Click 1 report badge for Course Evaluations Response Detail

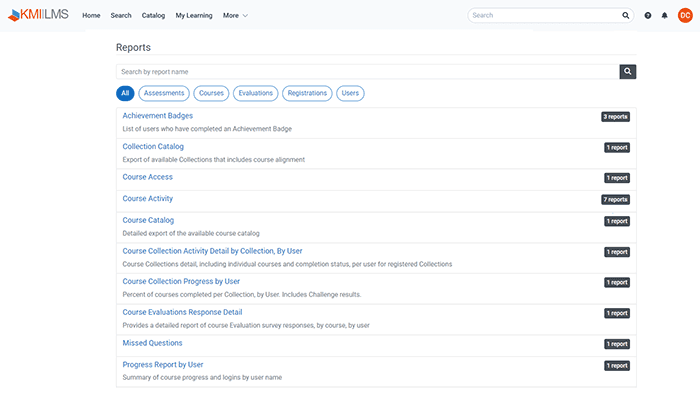(617, 313)
